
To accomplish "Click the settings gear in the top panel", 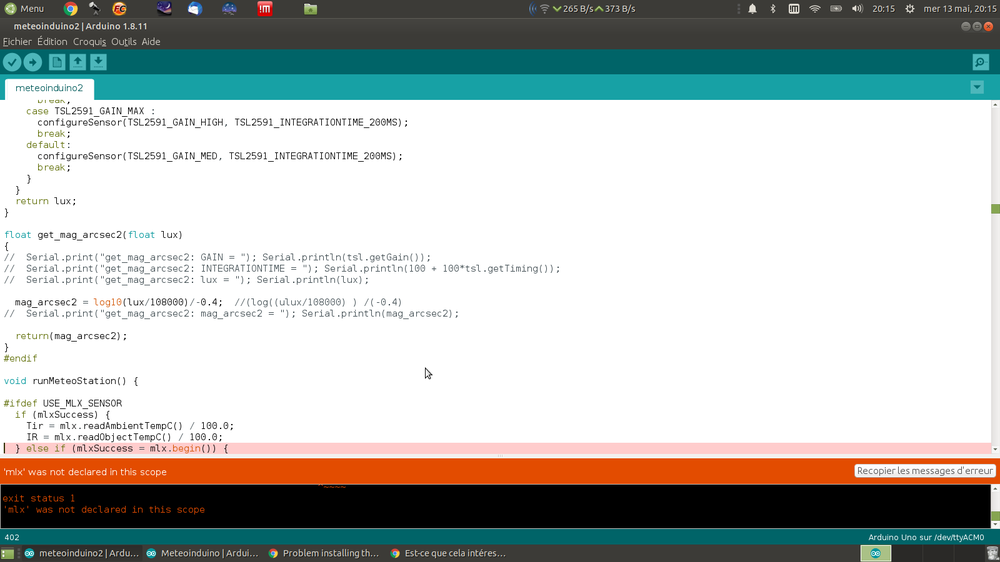I will (x=910, y=8).
